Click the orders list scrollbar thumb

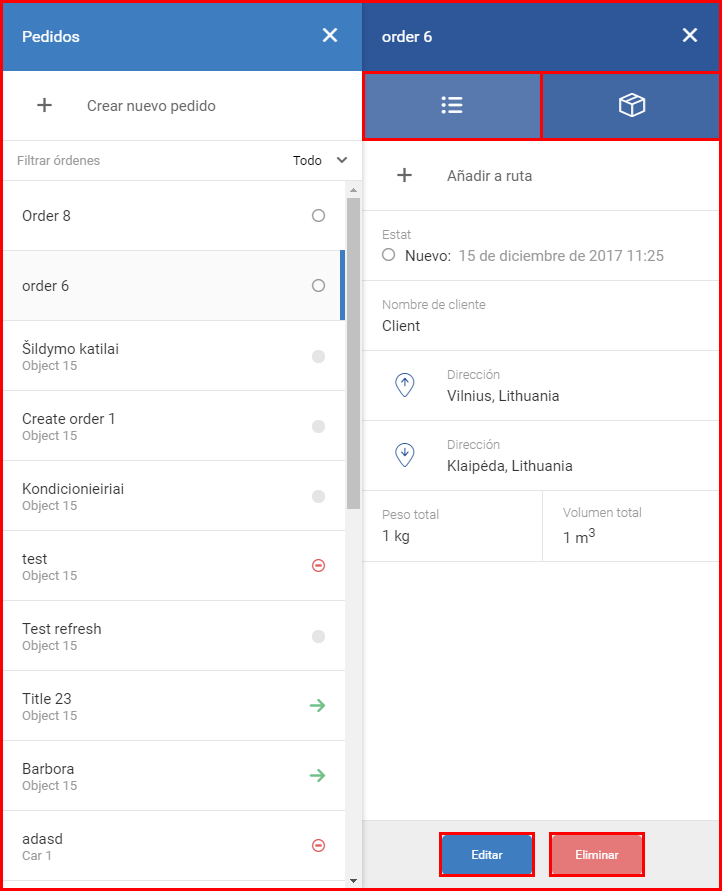click(353, 353)
